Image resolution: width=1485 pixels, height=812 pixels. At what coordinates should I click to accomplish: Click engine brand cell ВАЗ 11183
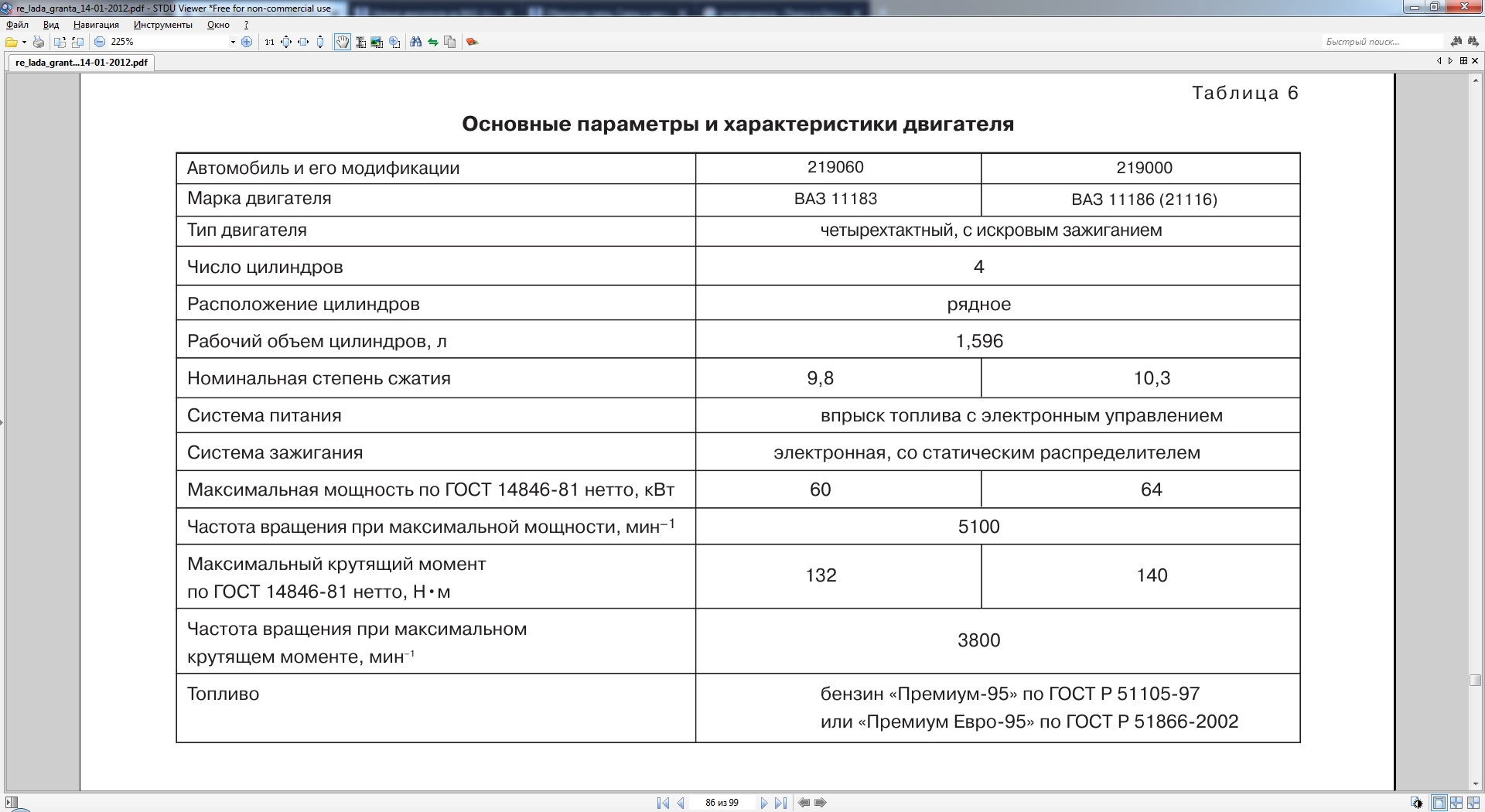[835, 199]
